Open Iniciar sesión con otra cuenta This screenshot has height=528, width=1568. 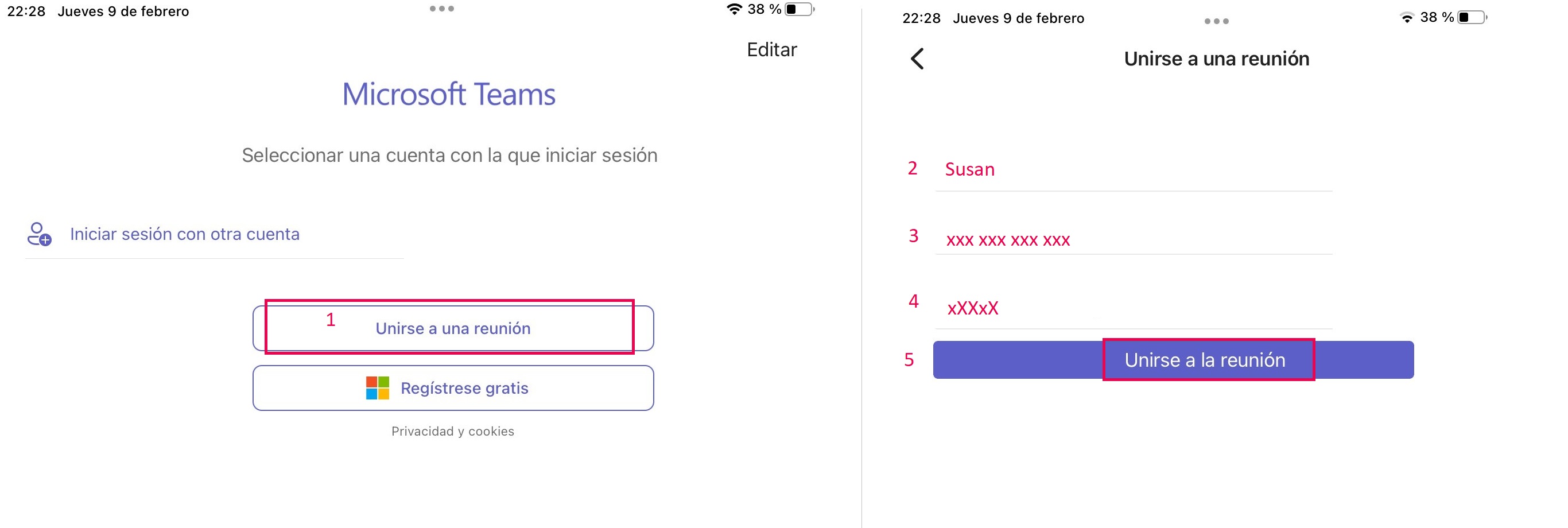pyautogui.click(x=184, y=235)
